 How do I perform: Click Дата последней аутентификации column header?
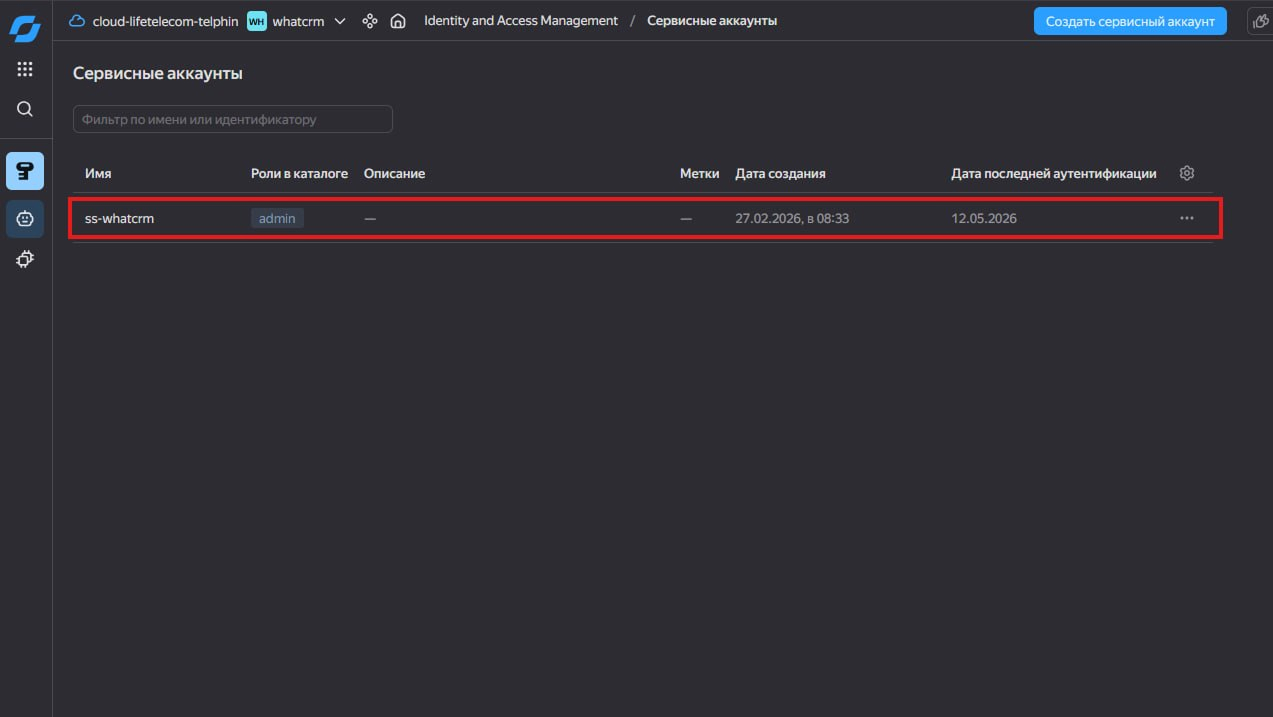1054,173
